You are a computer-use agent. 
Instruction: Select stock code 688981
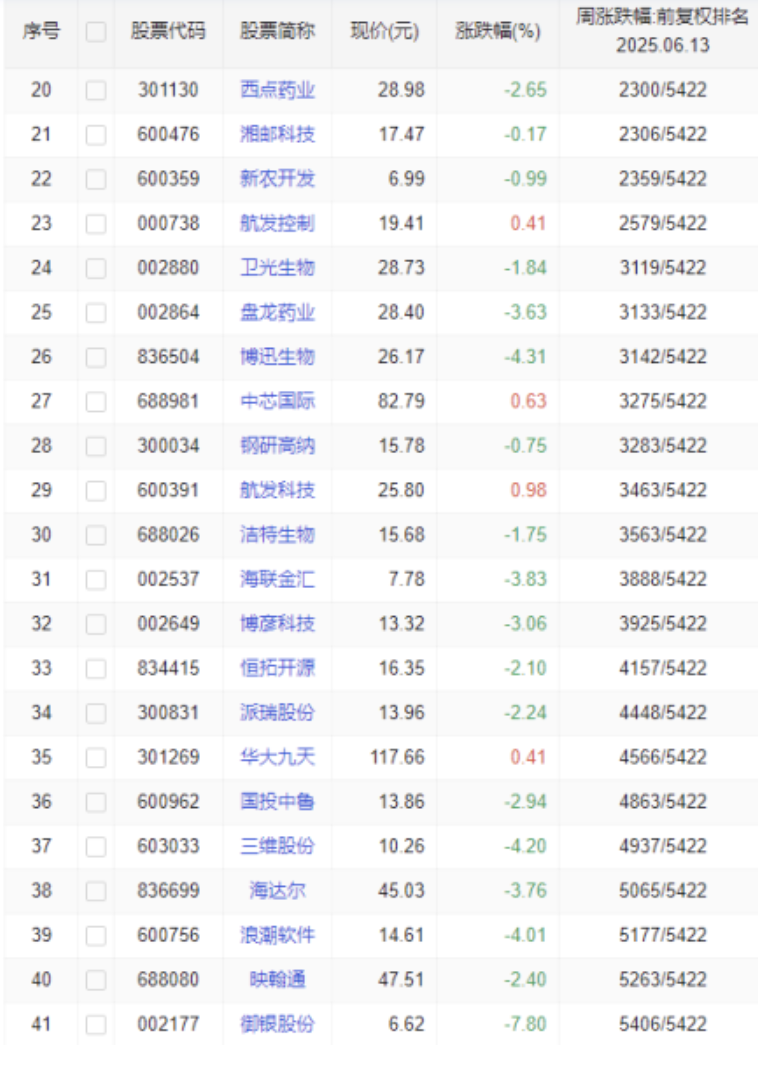(168, 401)
